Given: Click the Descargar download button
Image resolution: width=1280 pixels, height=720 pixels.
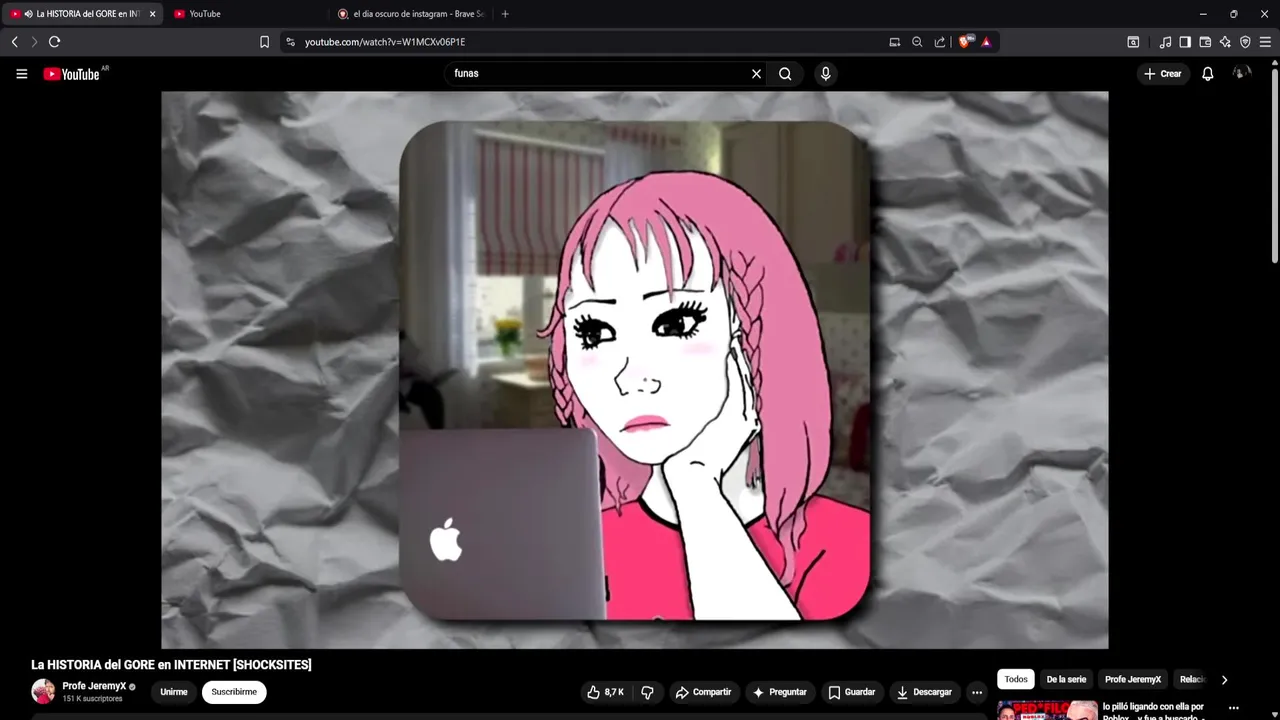Looking at the screenshot, I should pos(924,692).
